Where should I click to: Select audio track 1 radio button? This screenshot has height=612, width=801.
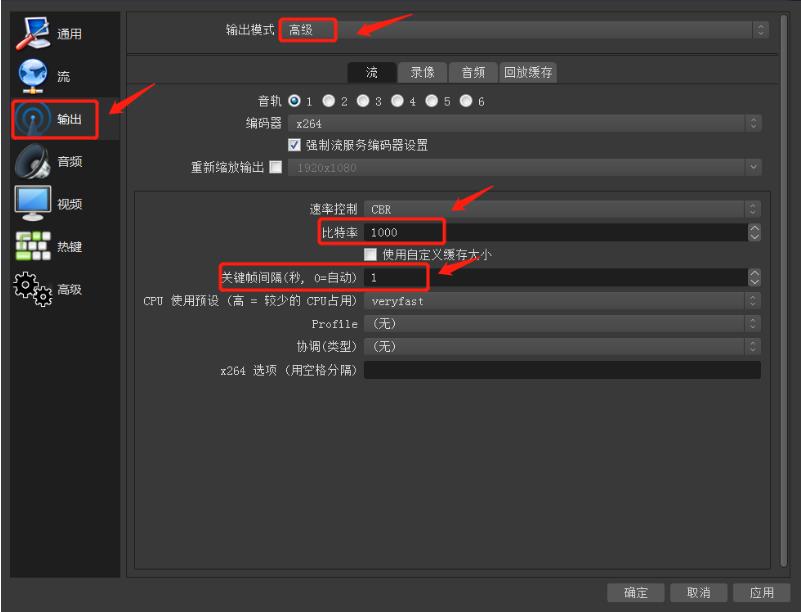[294, 101]
